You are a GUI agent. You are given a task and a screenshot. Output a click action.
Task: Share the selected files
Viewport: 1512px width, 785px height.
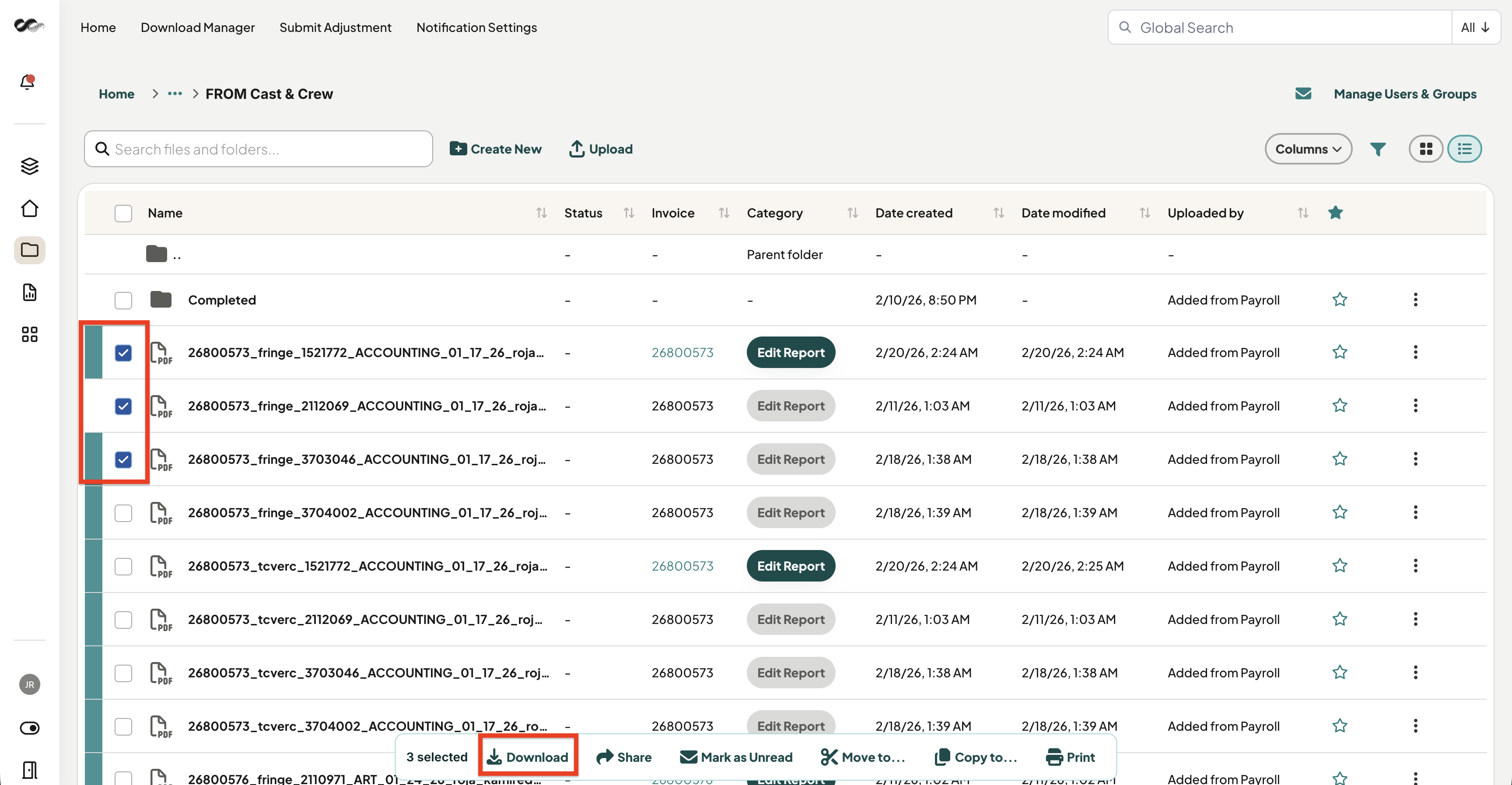[623, 757]
